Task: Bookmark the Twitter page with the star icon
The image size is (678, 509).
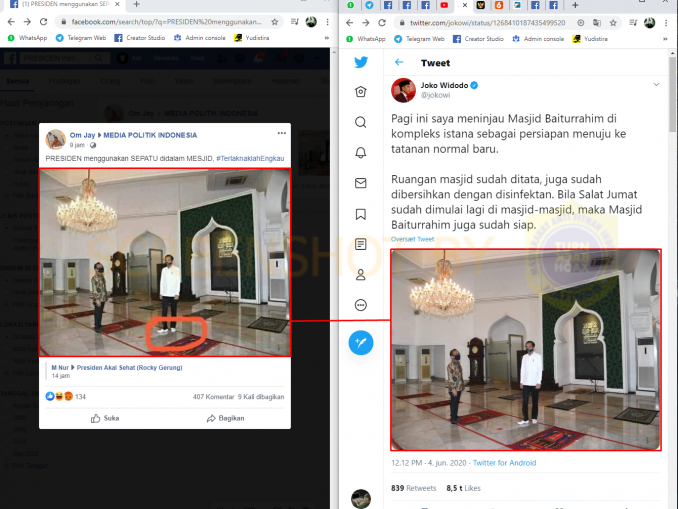Action: click(x=613, y=22)
